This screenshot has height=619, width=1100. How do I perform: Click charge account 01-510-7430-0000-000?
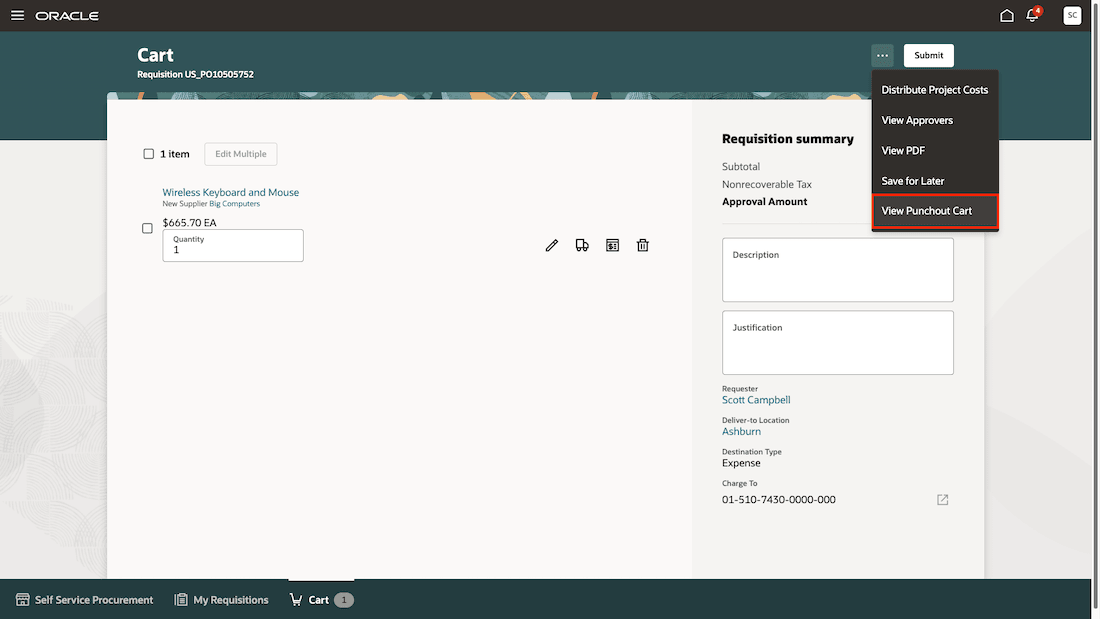pyautogui.click(x=779, y=500)
